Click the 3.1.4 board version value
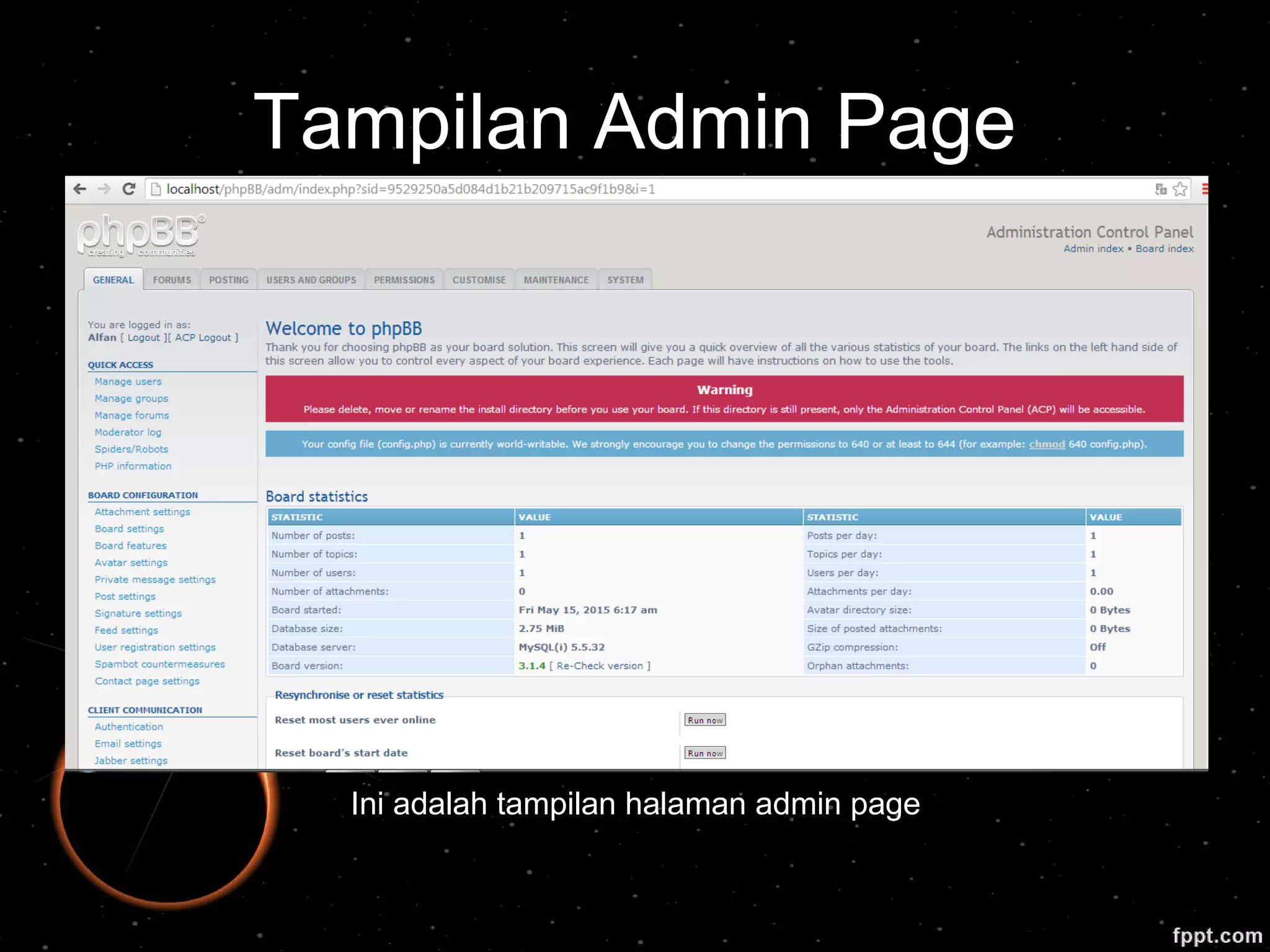 pyautogui.click(x=531, y=666)
